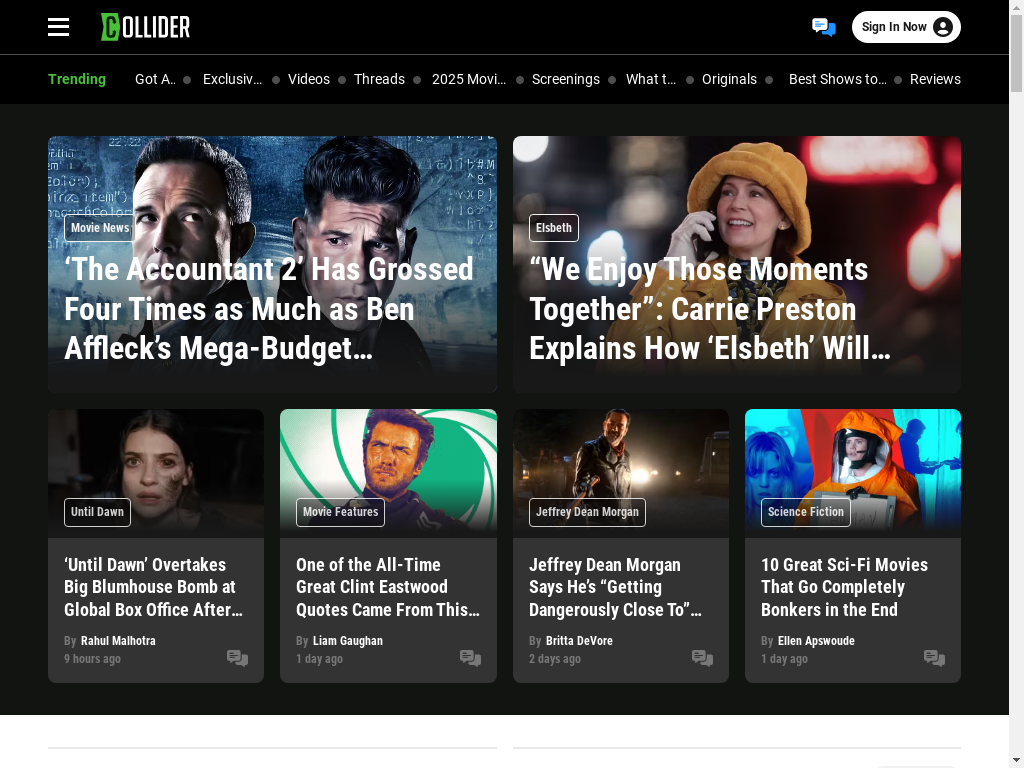Click the Science Fiction tag

805,512
